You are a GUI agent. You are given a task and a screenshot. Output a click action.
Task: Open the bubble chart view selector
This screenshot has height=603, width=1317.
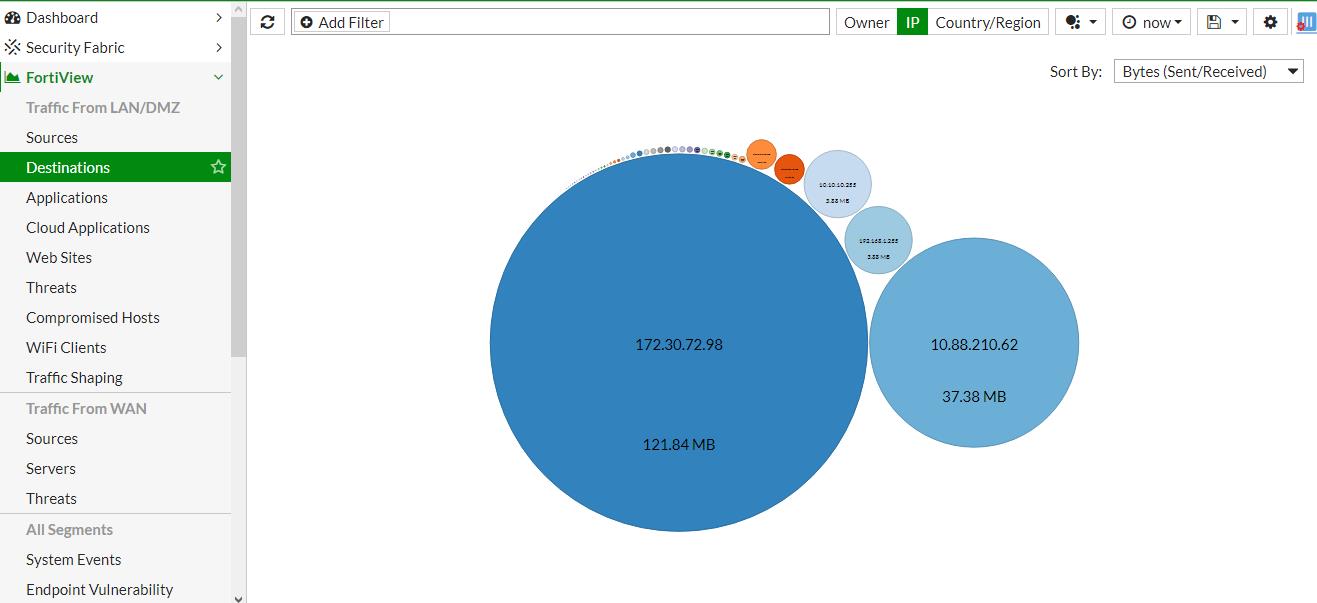pos(1080,22)
